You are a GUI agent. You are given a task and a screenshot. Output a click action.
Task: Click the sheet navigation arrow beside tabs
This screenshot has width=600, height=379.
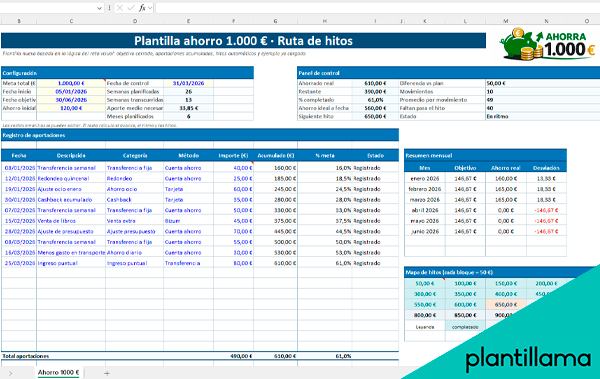coord(10,373)
